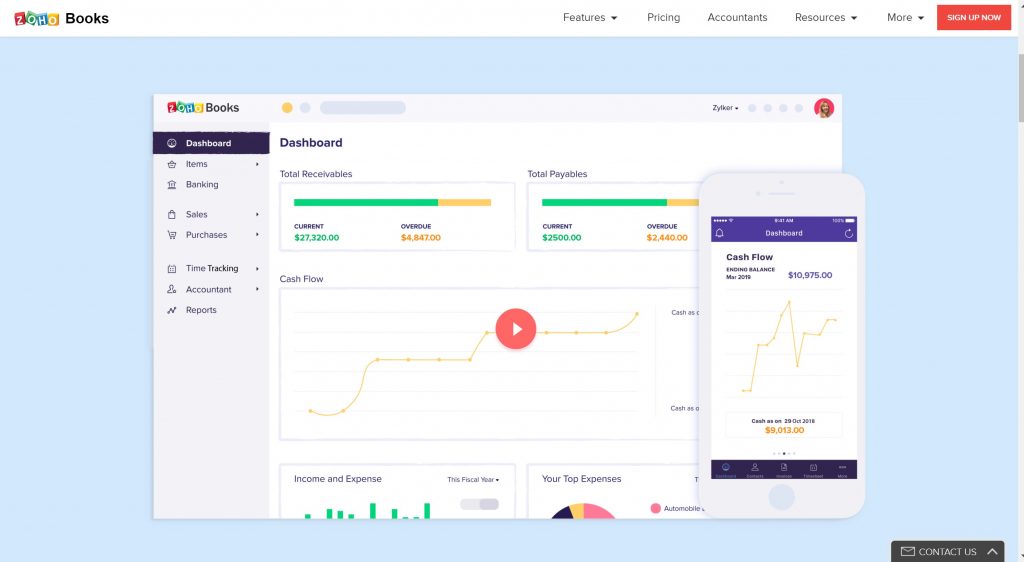
Task: Expand the Resources dropdown menu
Action: tap(825, 18)
